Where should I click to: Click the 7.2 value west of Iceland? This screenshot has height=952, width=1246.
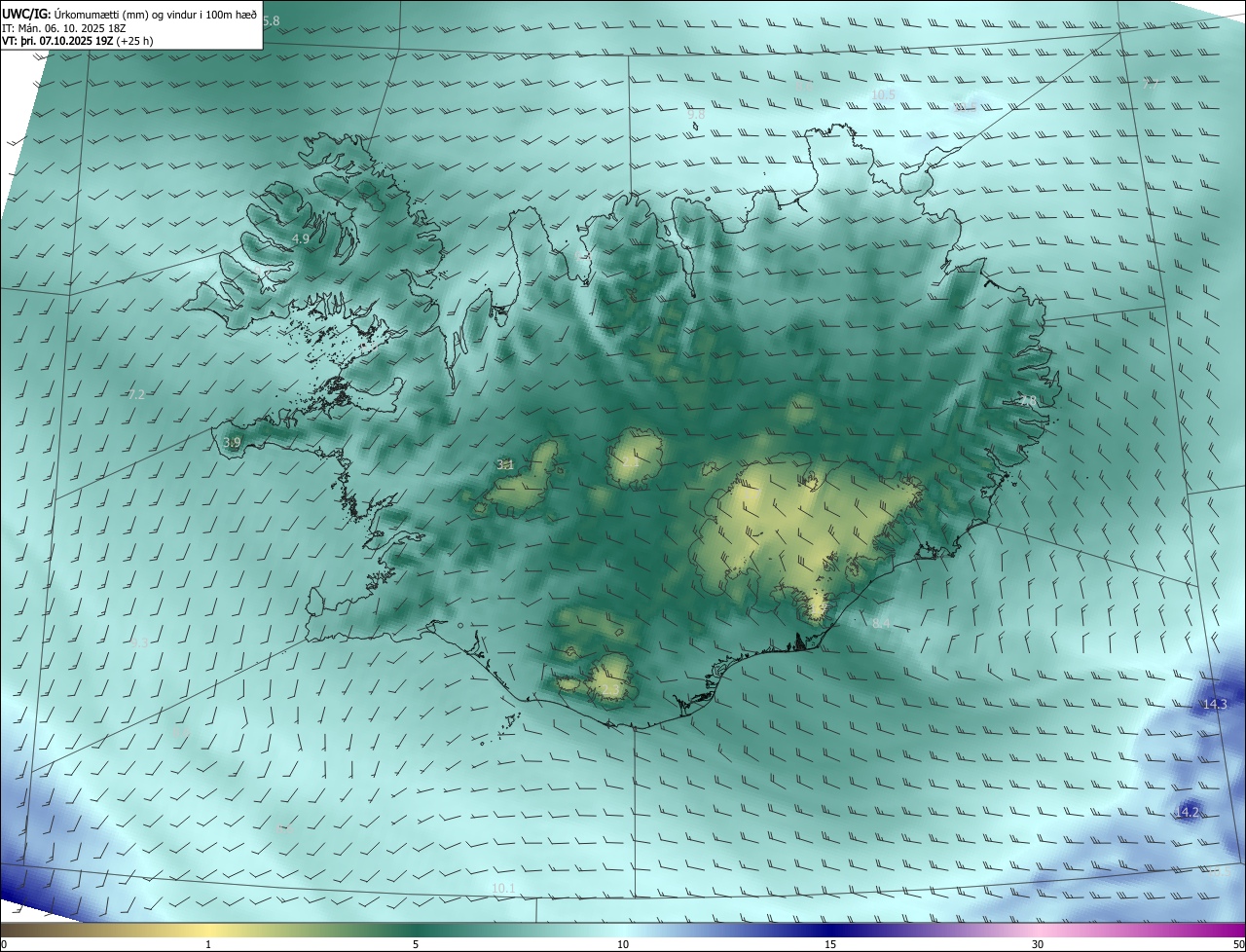[136, 394]
